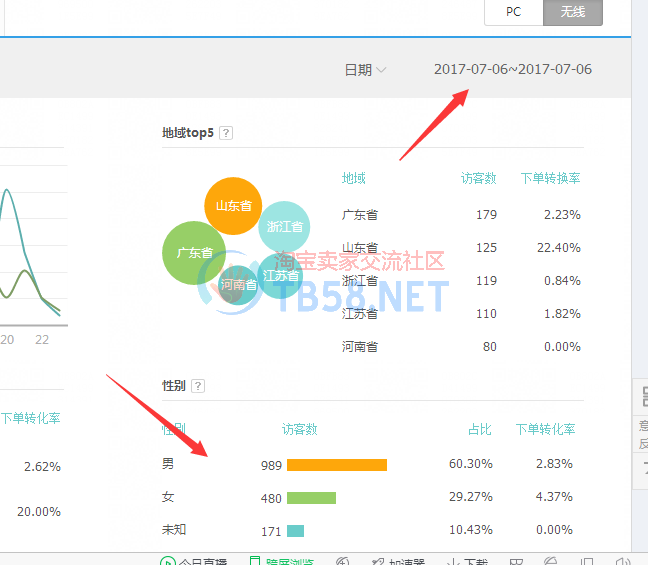Click the 山东省 orange bubble
648x565 pixels.
click(233, 206)
